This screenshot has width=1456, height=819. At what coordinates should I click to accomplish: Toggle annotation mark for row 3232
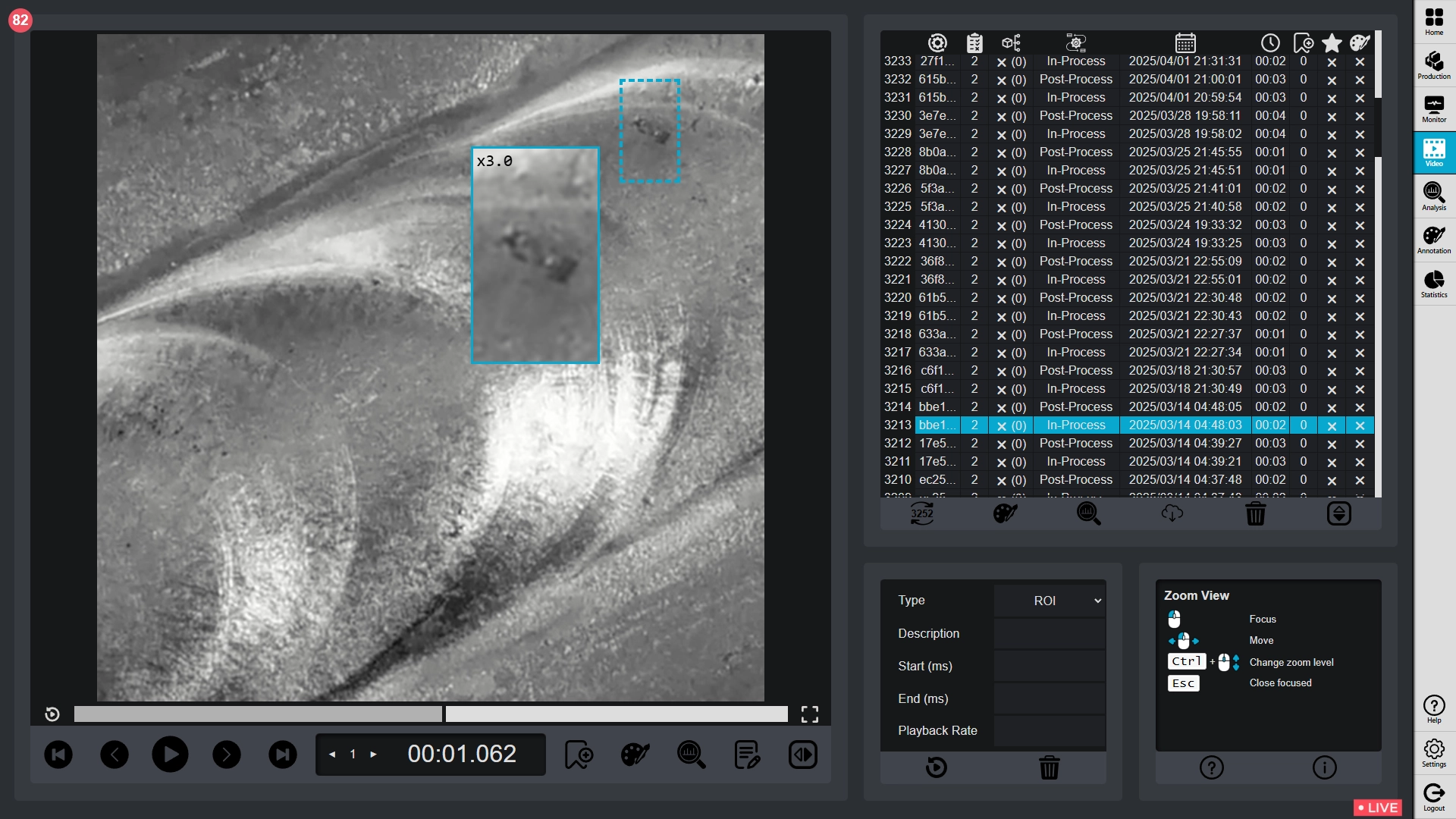pos(1360,80)
